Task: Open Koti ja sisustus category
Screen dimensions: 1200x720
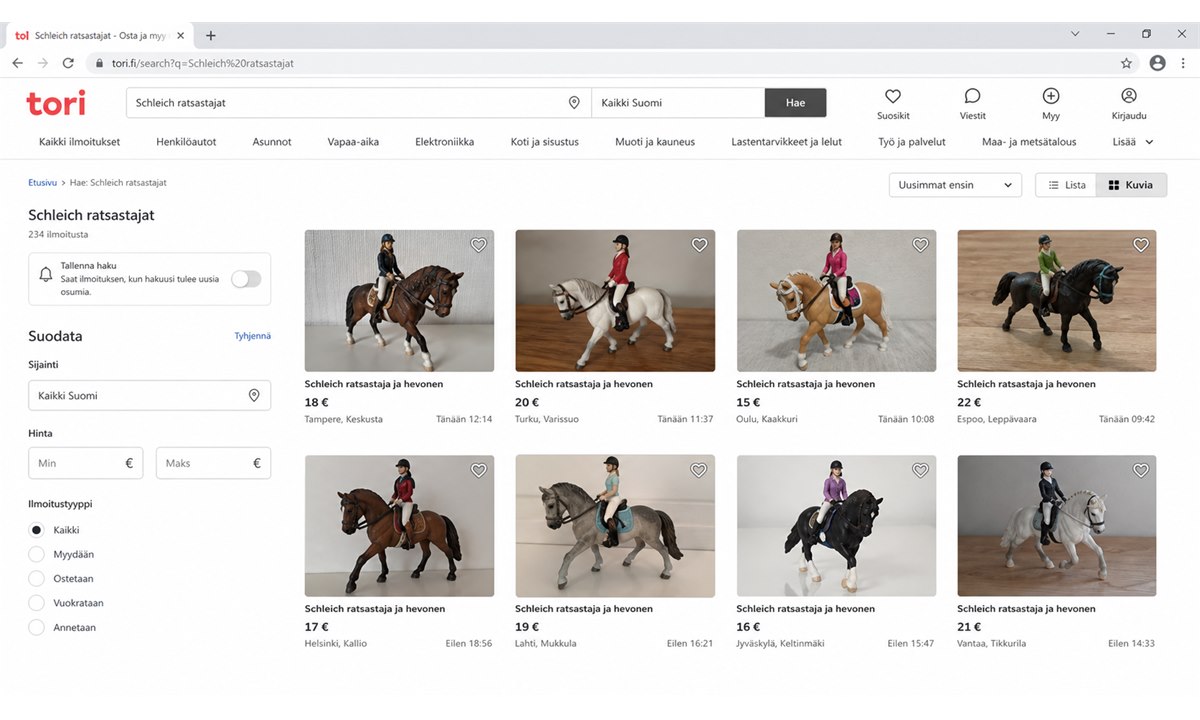Action: [545, 142]
